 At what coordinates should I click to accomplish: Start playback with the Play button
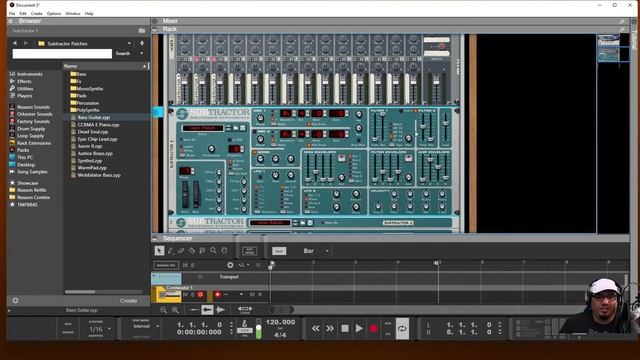coord(359,328)
